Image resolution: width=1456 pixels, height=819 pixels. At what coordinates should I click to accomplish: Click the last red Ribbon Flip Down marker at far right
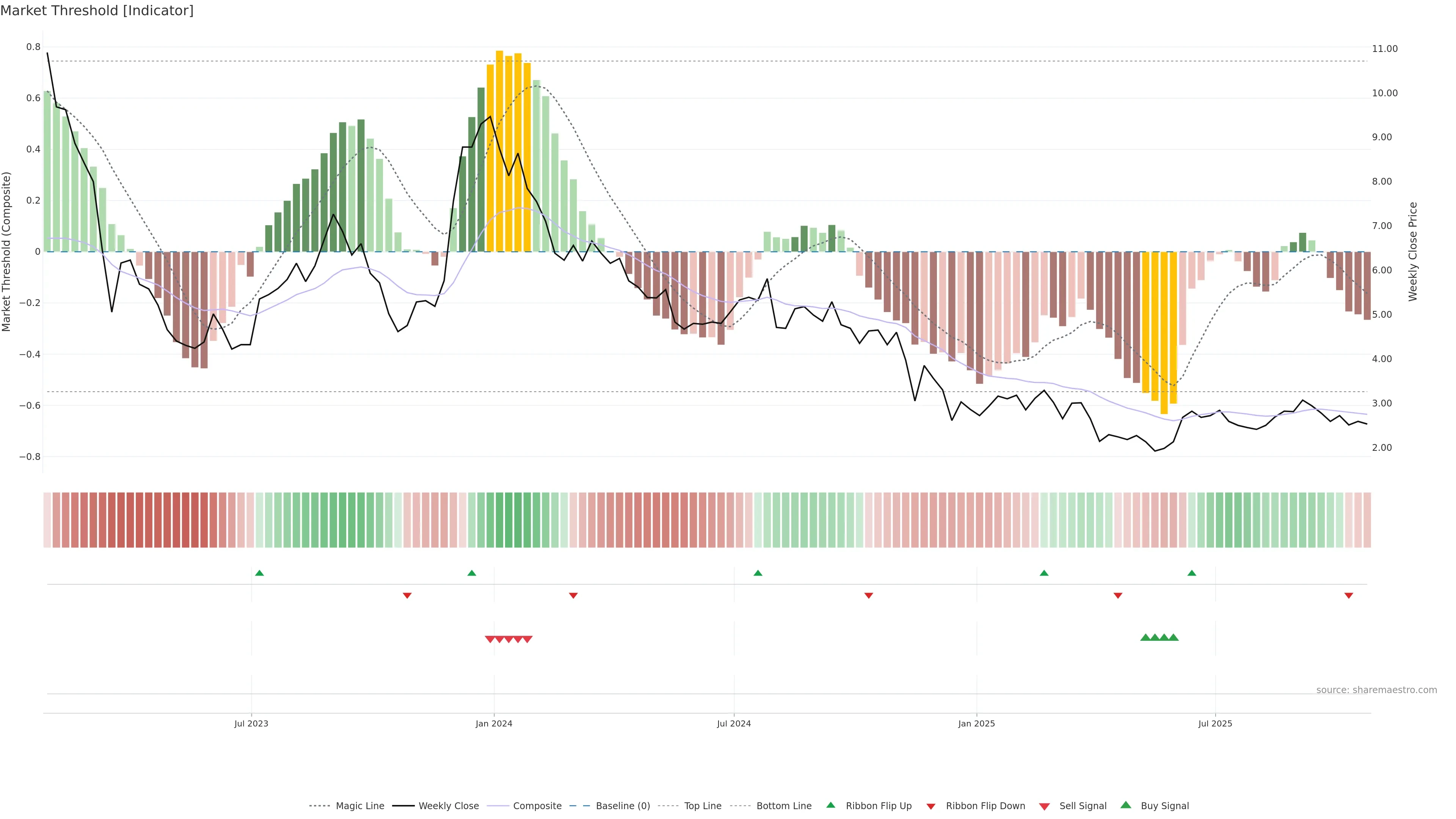(x=1349, y=595)
